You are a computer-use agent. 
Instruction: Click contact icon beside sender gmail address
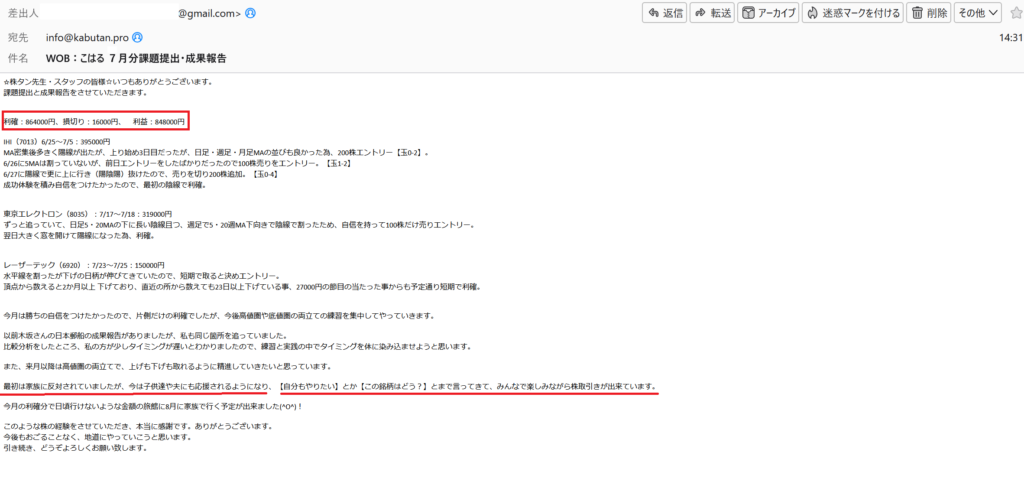click(x=251, y=13)
